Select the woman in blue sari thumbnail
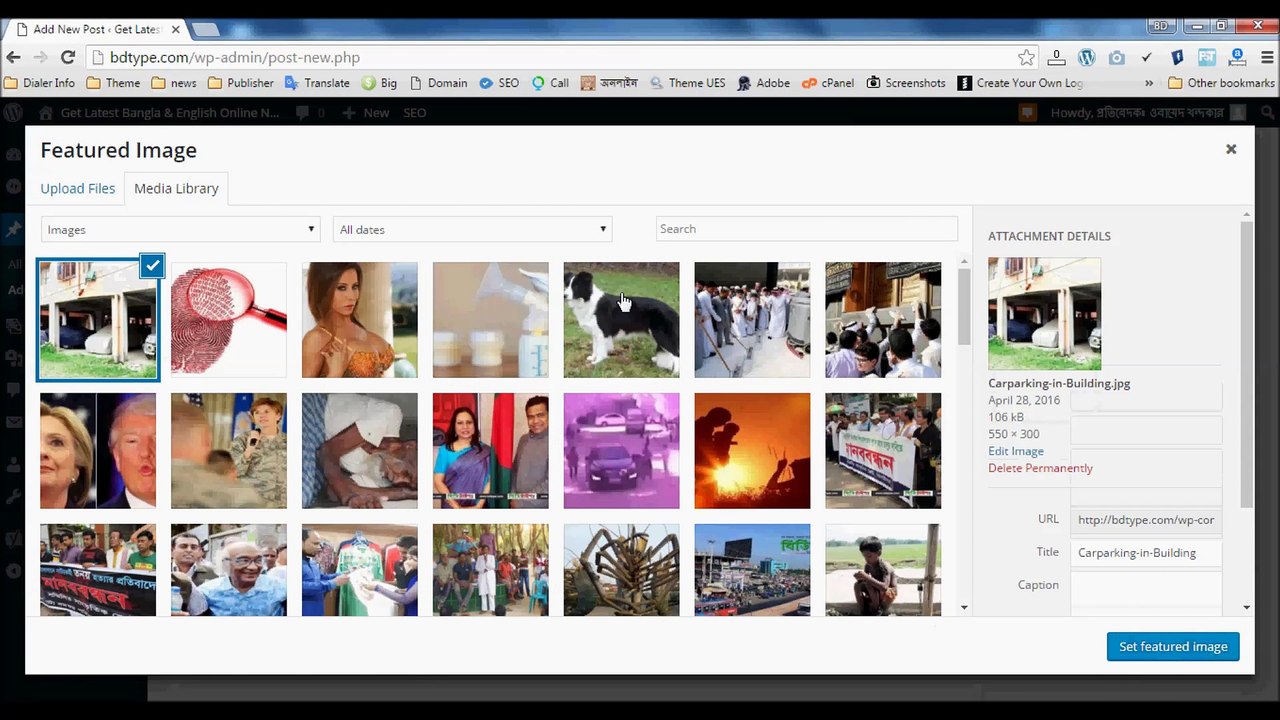 [x=491, y=451]
